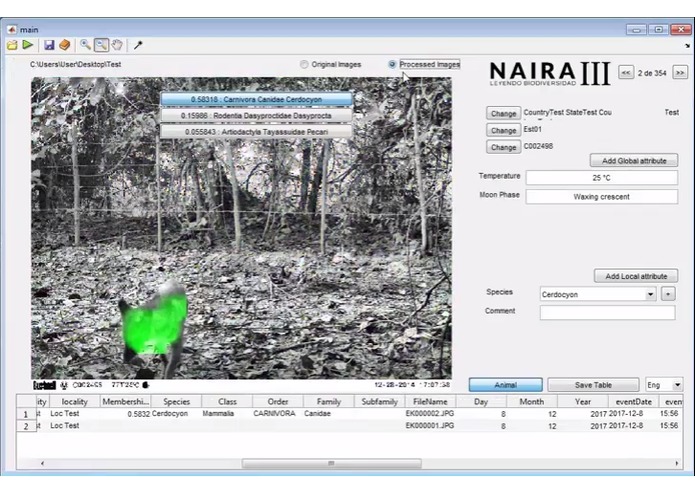Screen dimensions: 695x494
Task: Click the MATLAB icon in title bar
Action: 12,29
